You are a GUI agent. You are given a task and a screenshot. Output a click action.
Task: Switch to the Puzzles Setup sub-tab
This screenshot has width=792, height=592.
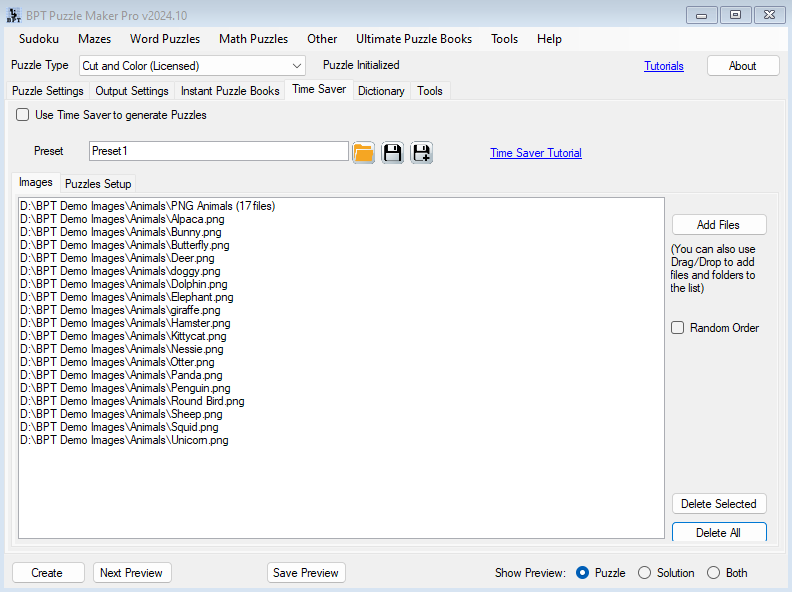(98, 184)
